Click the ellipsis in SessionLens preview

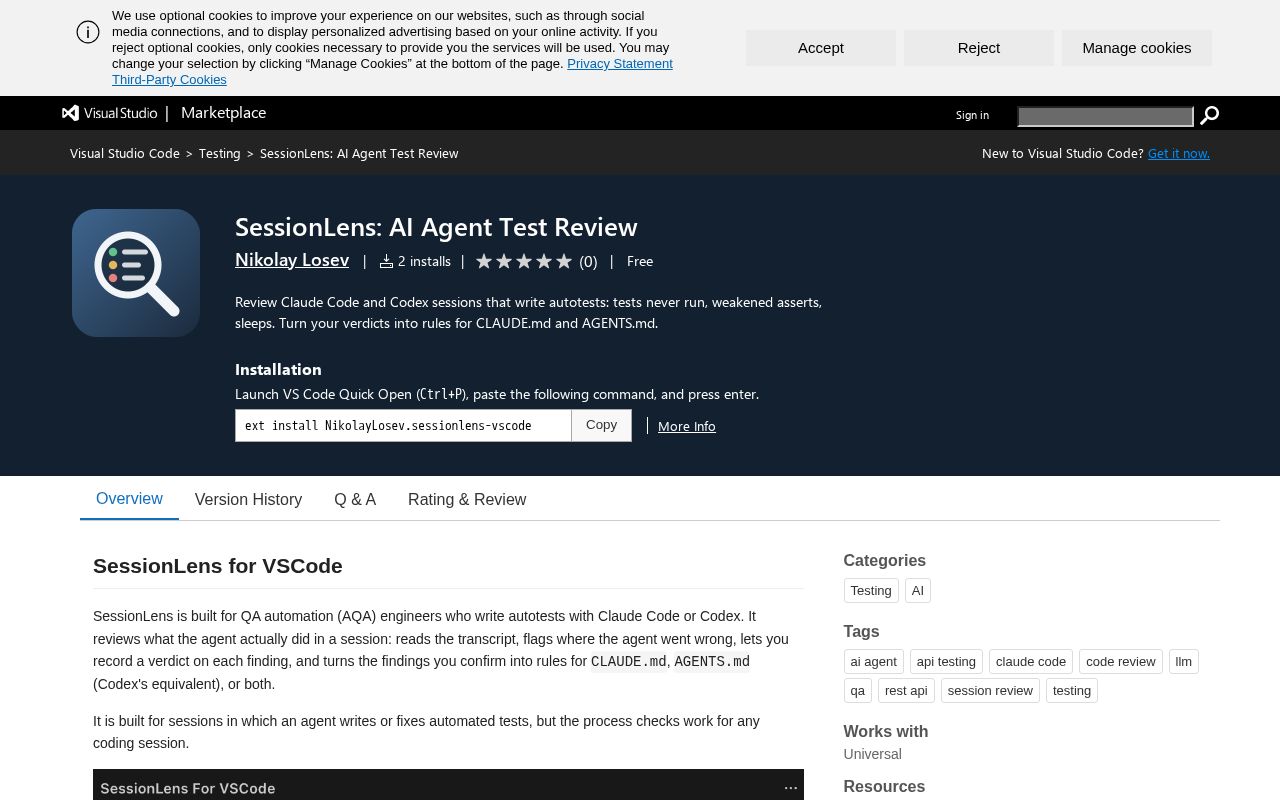tap(791, 788)
